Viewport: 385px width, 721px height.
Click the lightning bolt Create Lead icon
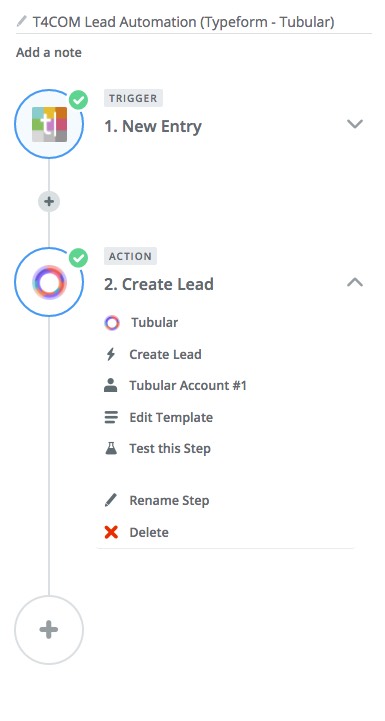(x=111, y=355)
